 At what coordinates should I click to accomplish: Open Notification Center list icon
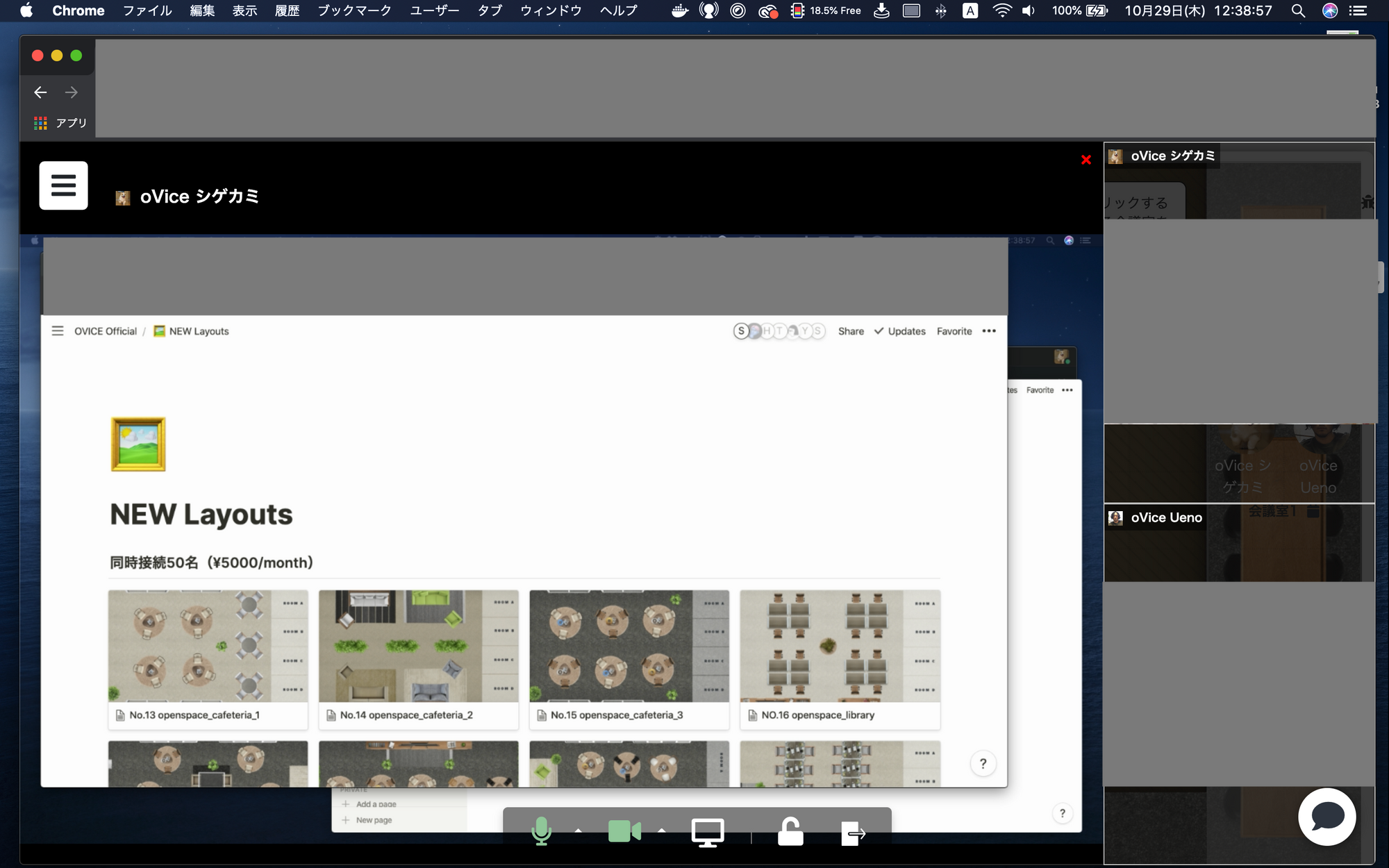[1357, 10]
